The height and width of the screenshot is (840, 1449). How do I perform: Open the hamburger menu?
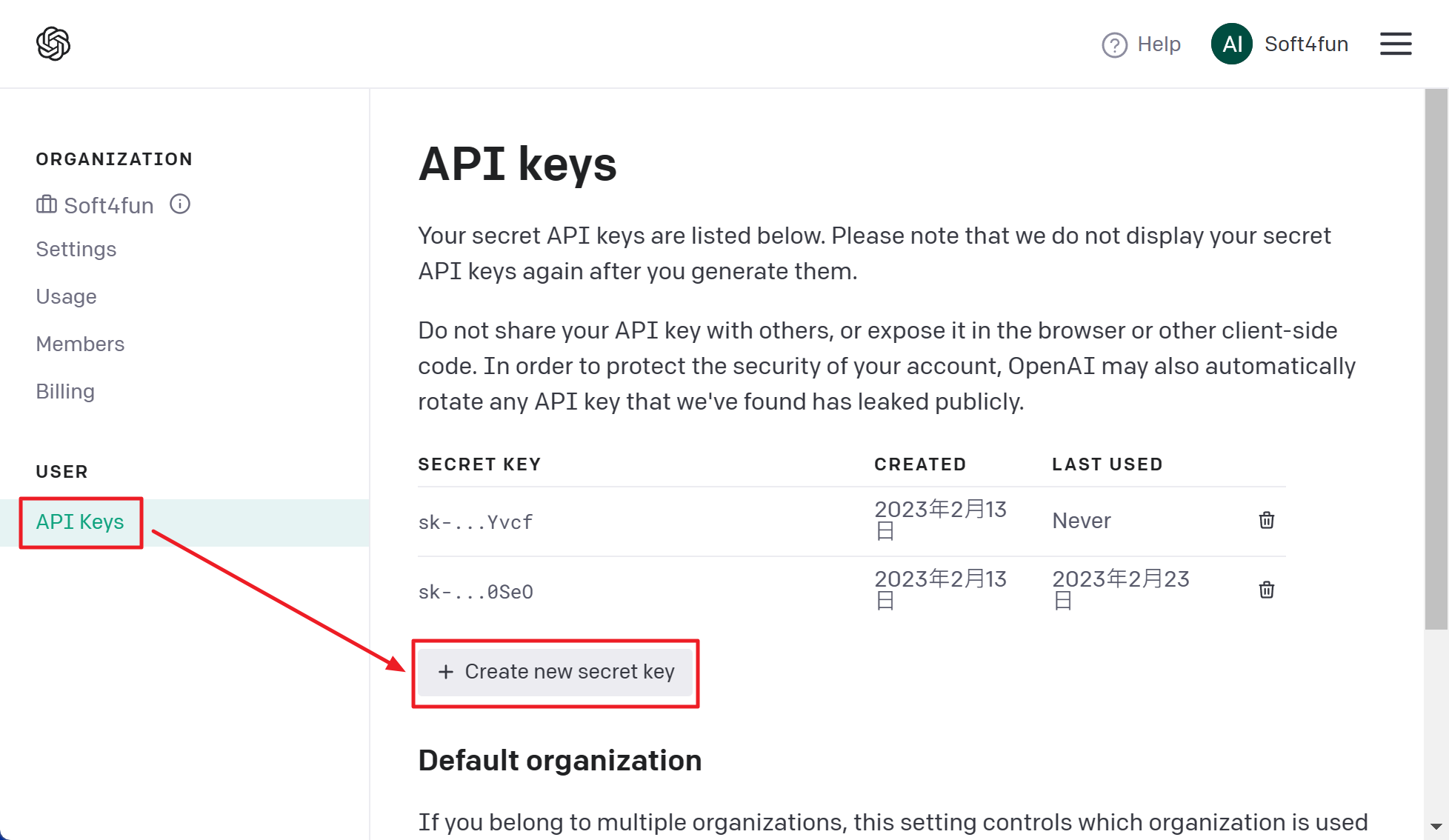[1396, 44]
